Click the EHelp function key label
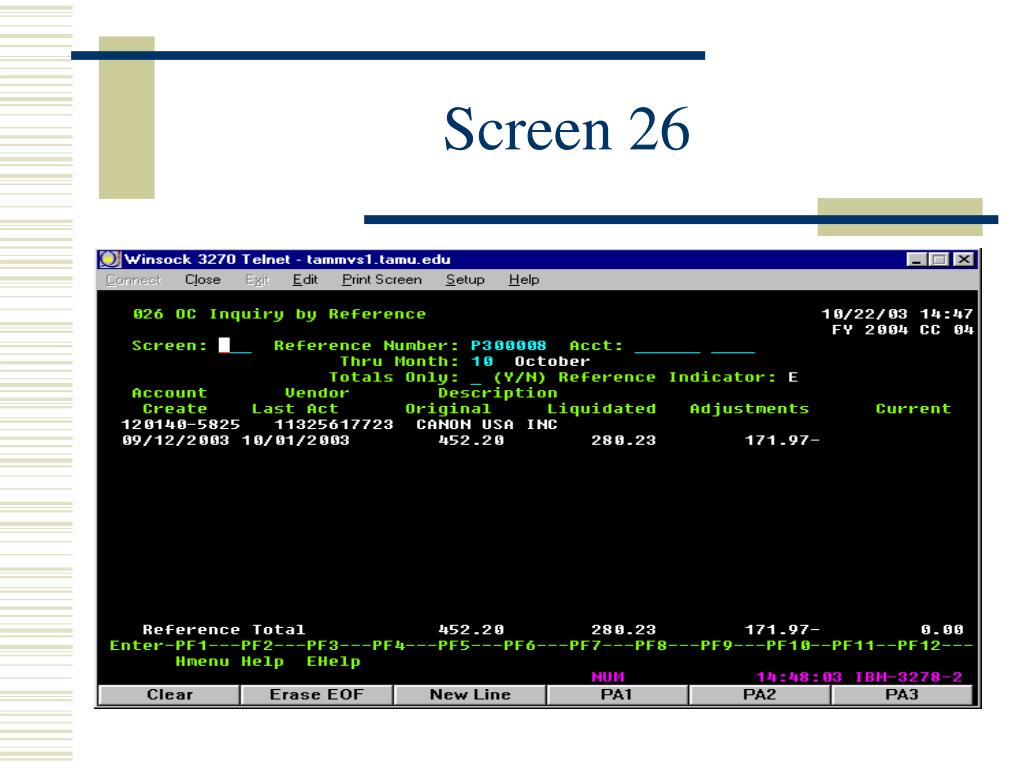This screenshot has width=1024, height=768. 333,662
